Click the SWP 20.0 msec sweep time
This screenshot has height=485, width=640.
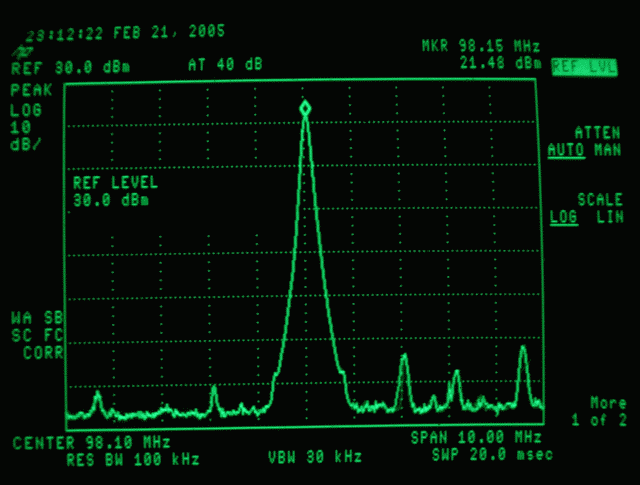click(485, 455)
